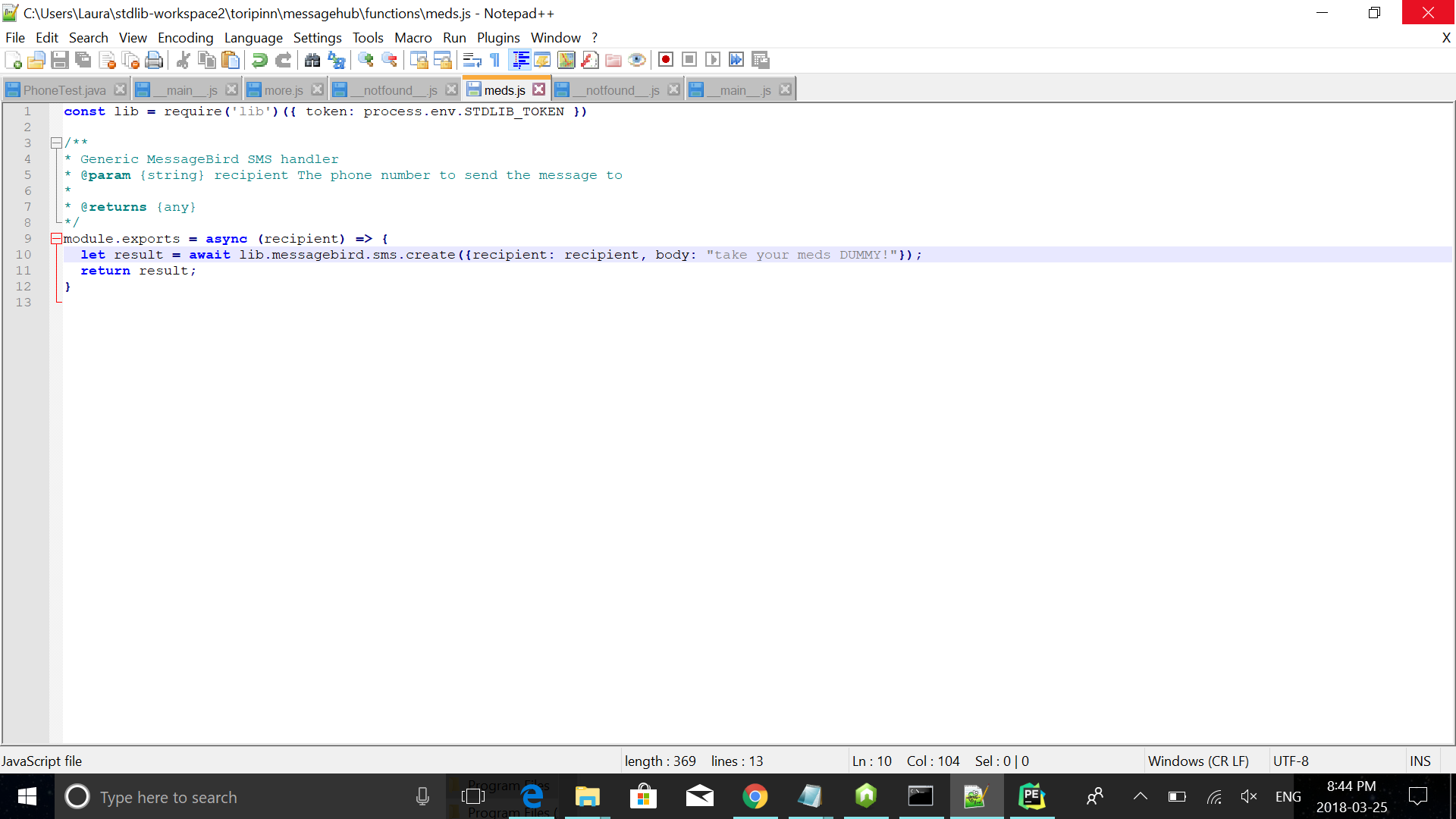
Task: Click the Undo arrow icon
Action: (x=259, y=60)
